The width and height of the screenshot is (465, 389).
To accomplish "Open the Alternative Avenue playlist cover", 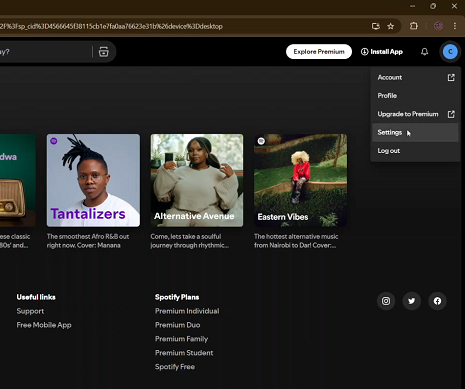I will (x=197, y=180).
